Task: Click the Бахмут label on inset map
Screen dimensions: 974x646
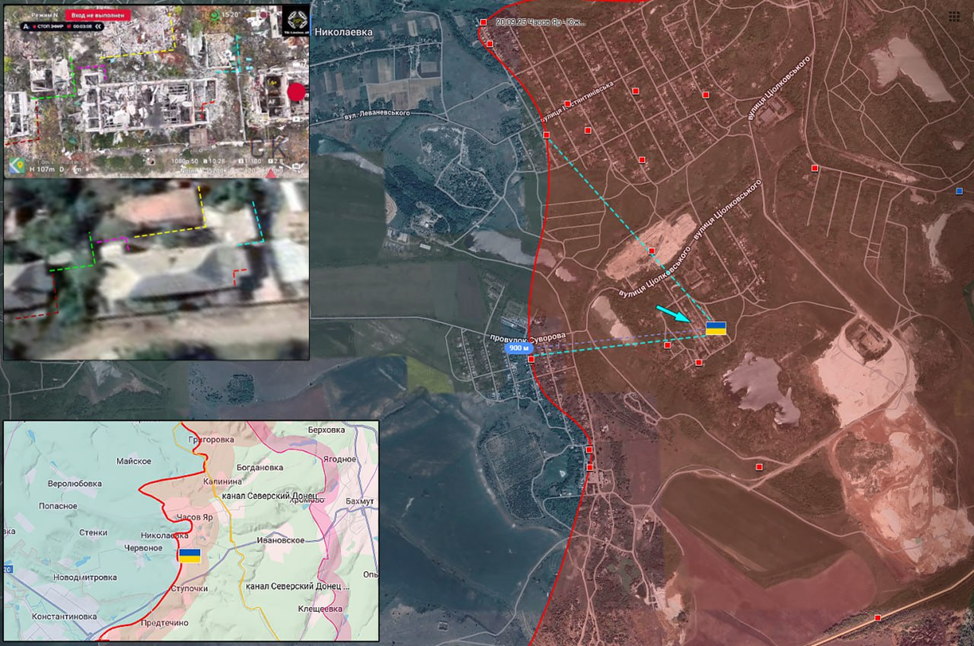Action: [359, 500]
